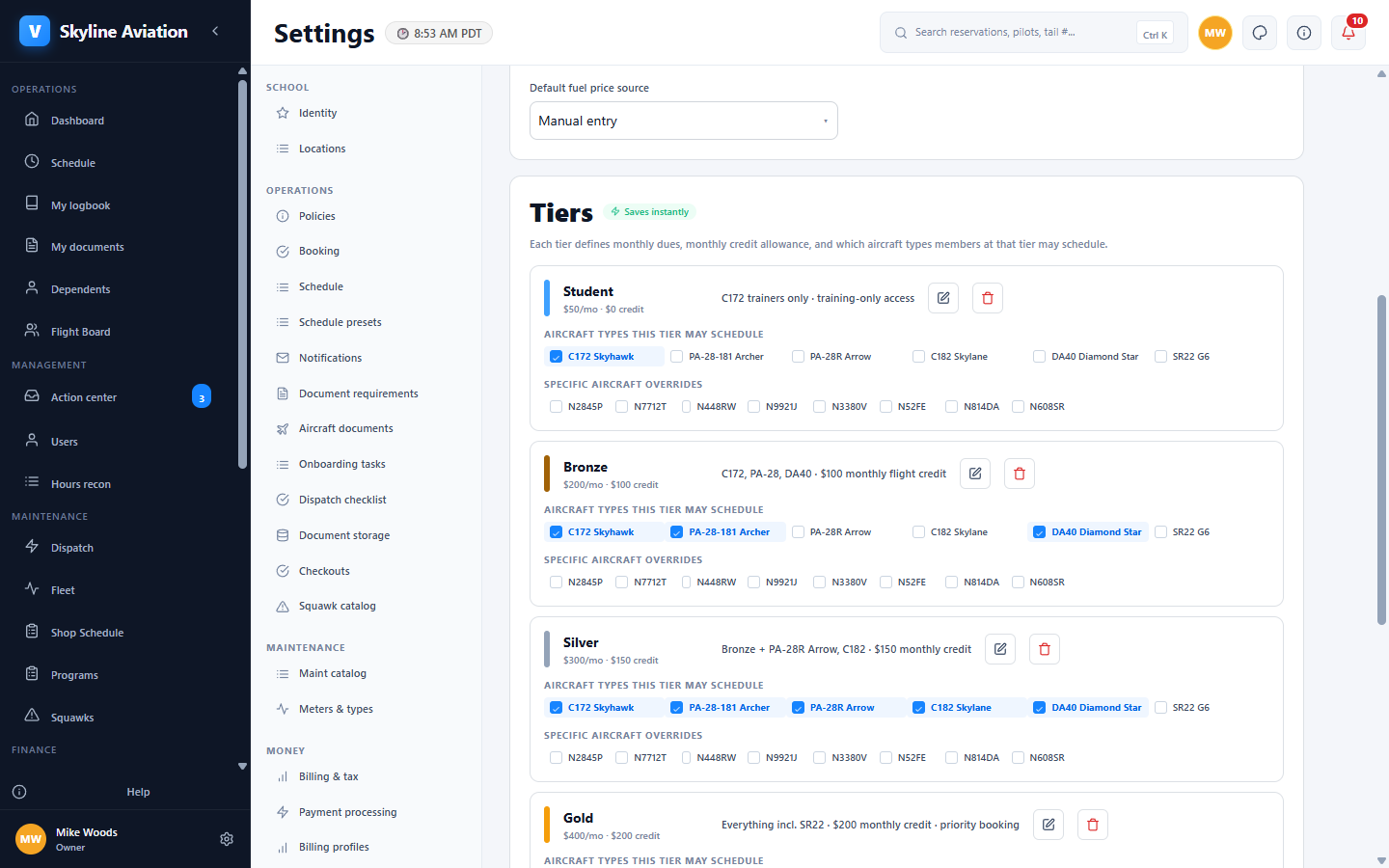
Task: Open Billing profiles settings
Action: click(x=367, y=847)
